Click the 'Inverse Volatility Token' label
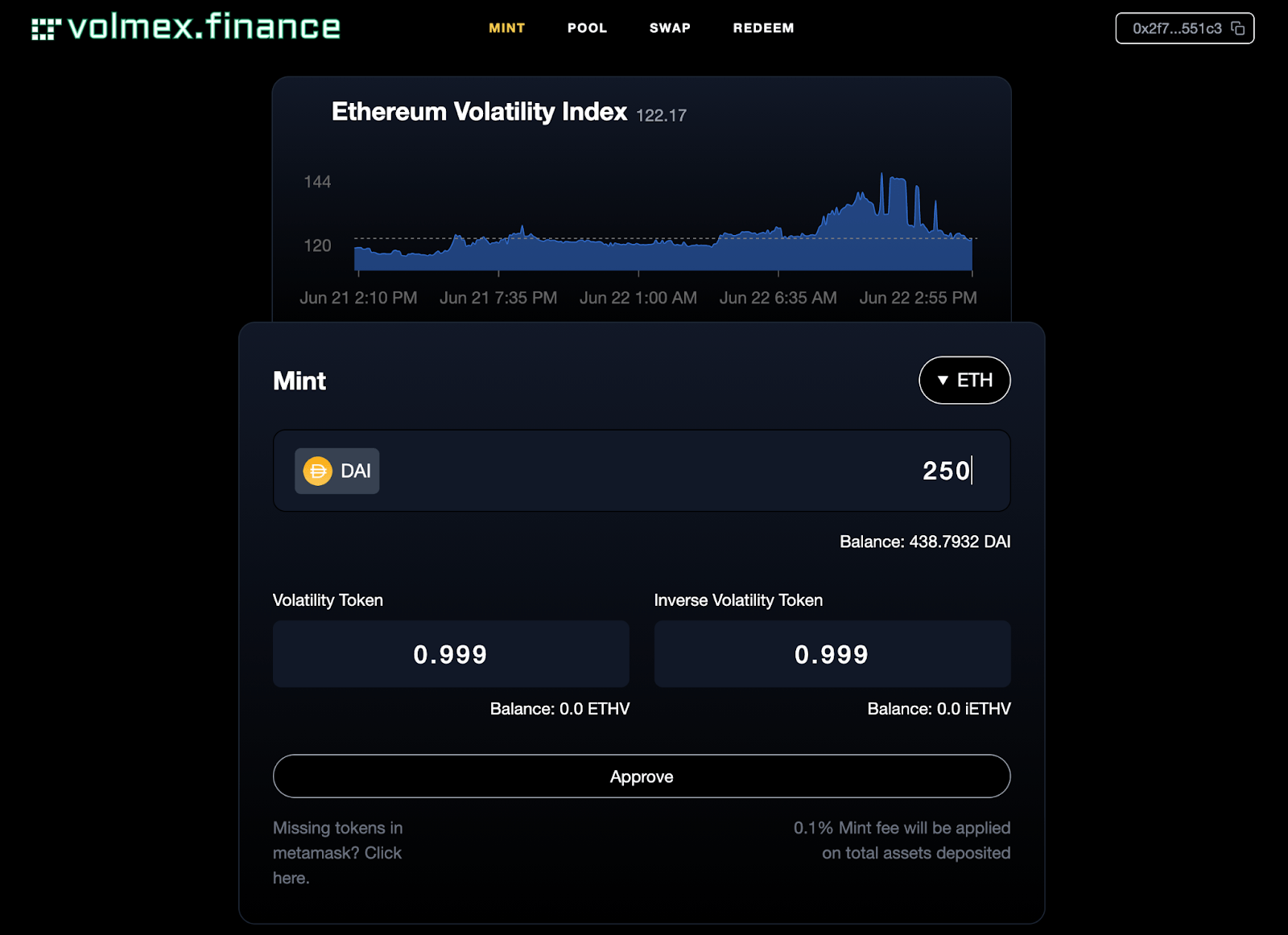This screenshot has width=1288, height=935. [x=738, y=600]
